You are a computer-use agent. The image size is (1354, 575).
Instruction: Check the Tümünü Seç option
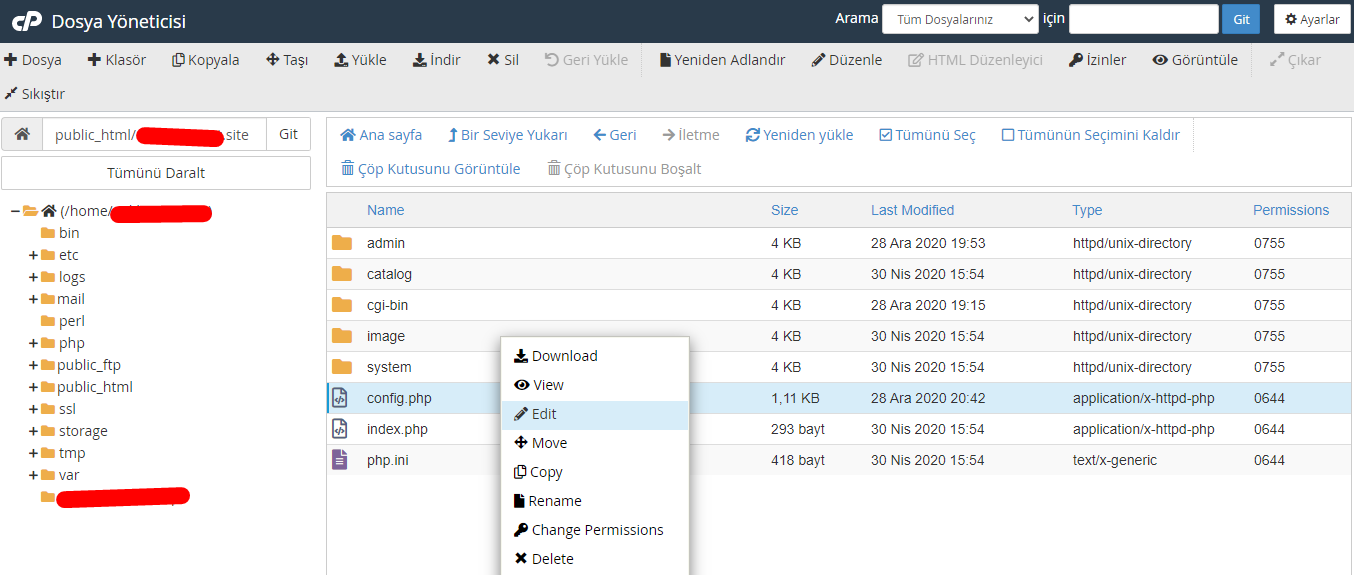click(927, 135)
